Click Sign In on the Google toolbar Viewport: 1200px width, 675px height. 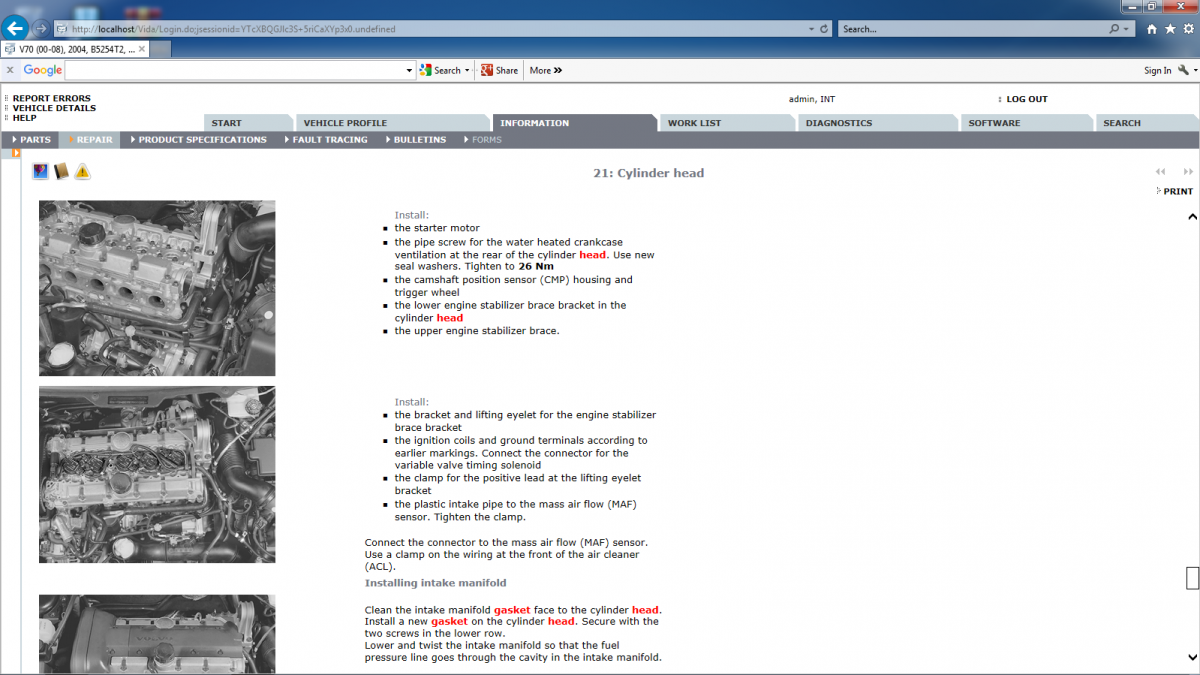coord(1158,70)
